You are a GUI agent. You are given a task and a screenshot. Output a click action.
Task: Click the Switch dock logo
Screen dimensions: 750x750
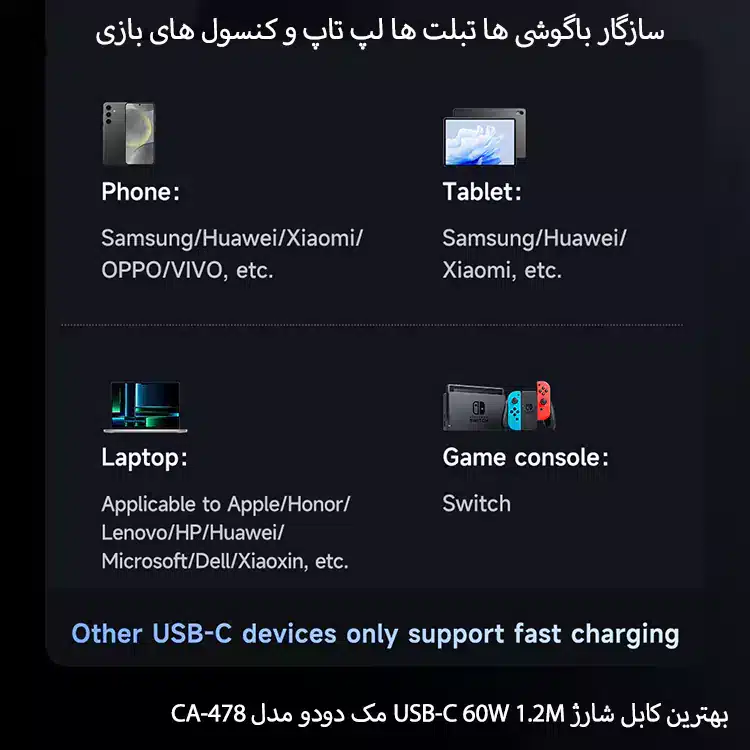click(x=478, y=408)
